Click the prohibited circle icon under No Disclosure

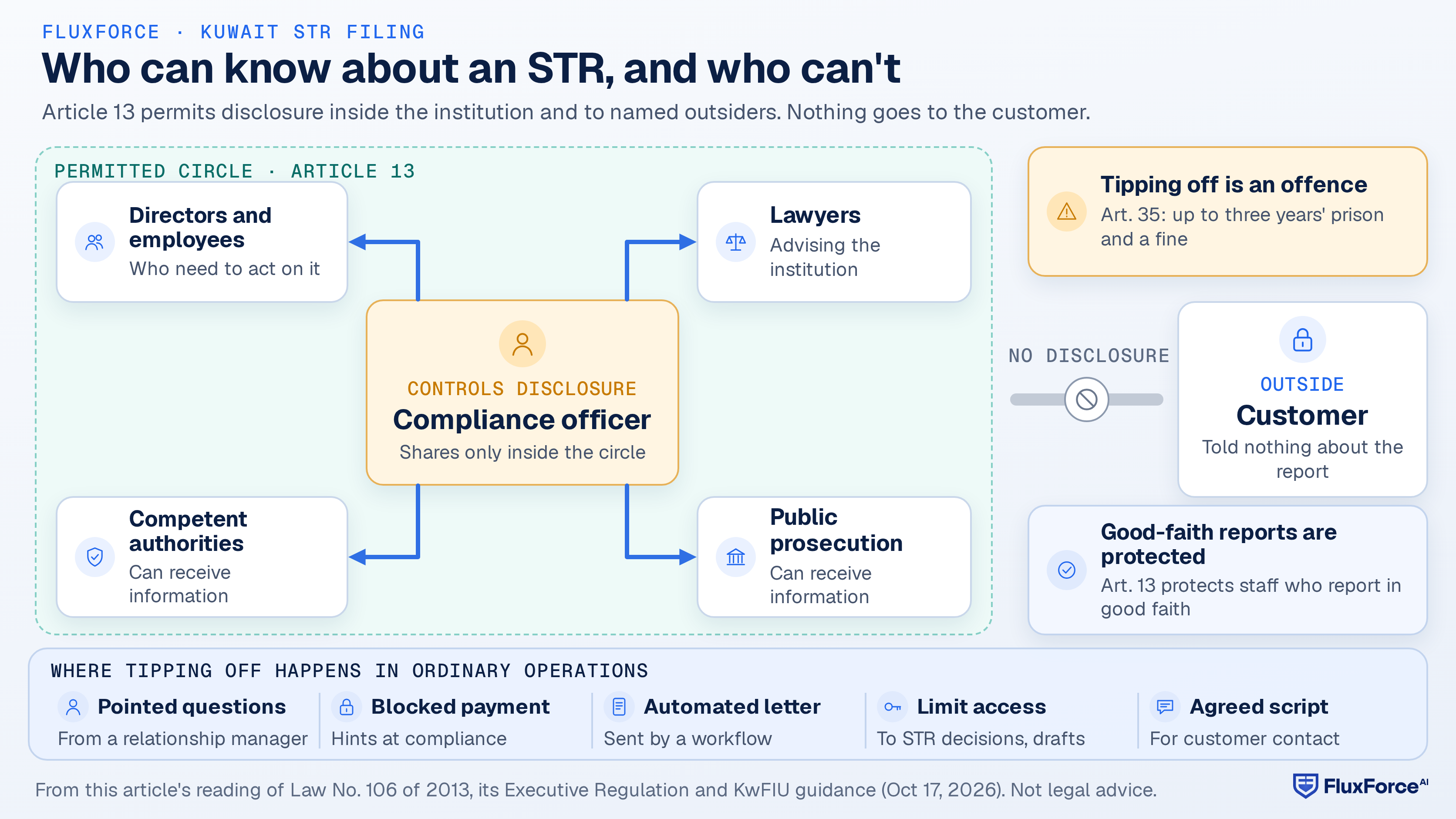pyautogui.click(x=1086, y=399)
